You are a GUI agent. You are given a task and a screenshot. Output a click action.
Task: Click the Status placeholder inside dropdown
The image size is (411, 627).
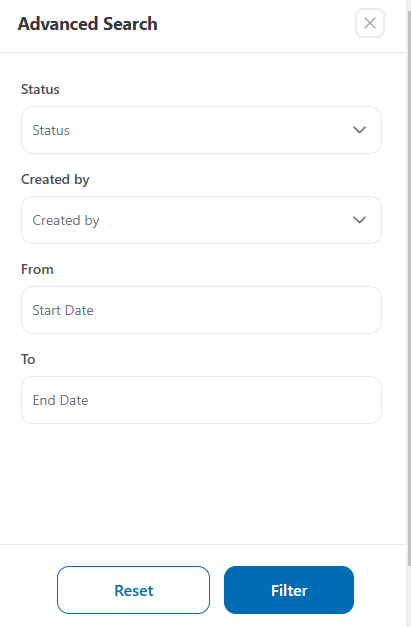point(51,130)
